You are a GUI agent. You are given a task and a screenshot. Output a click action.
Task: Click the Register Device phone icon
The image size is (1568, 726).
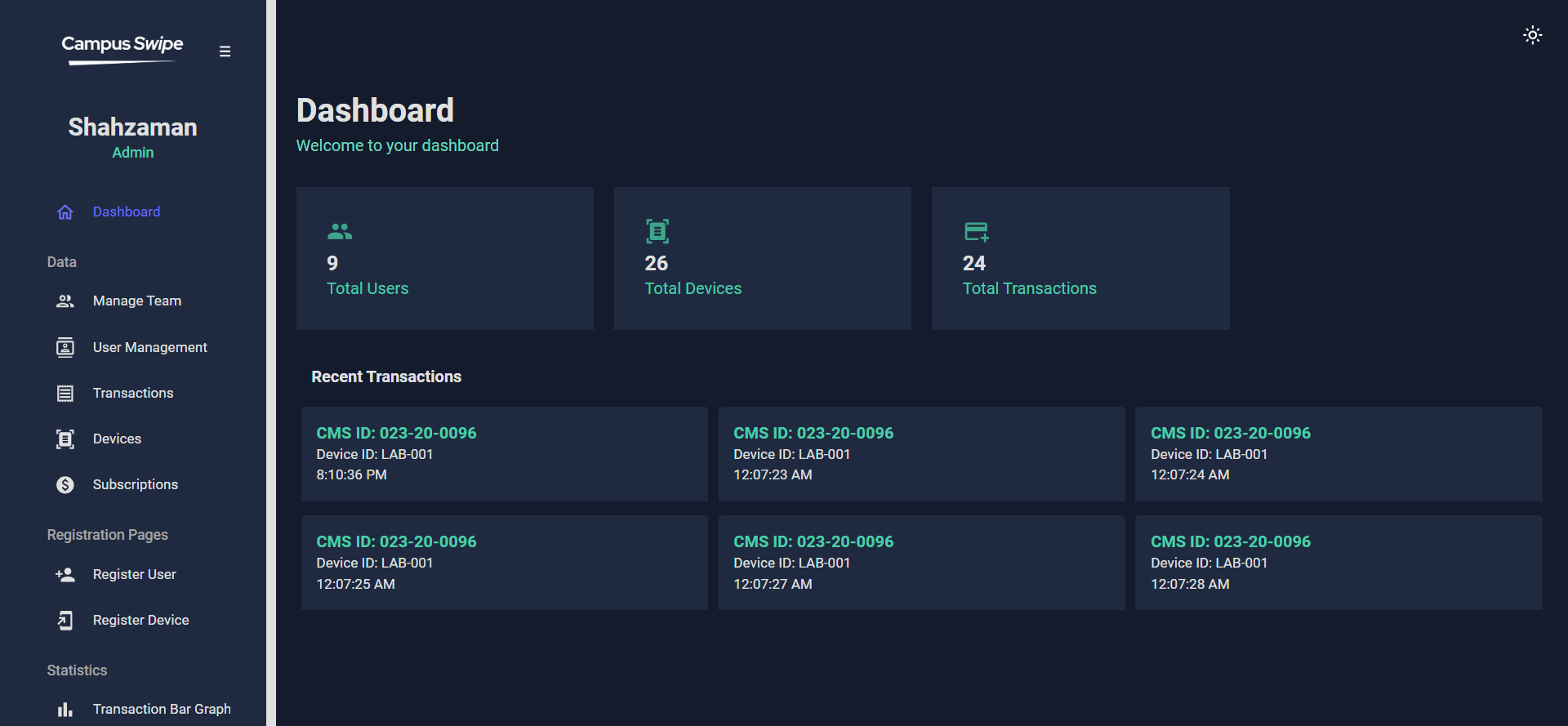coord(65,621)
